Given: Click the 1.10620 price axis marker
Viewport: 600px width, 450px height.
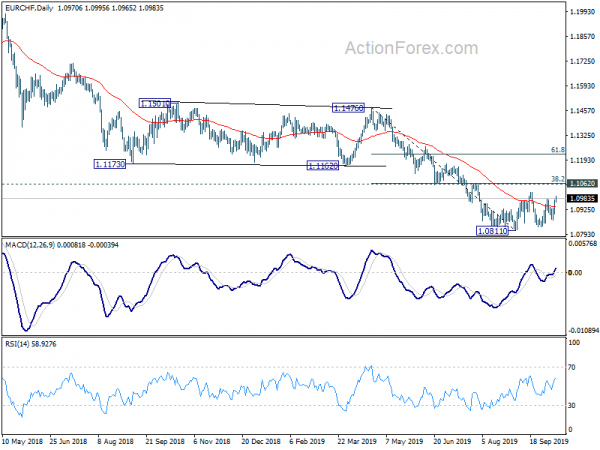Looking at the screenshot, I should 582,184.
